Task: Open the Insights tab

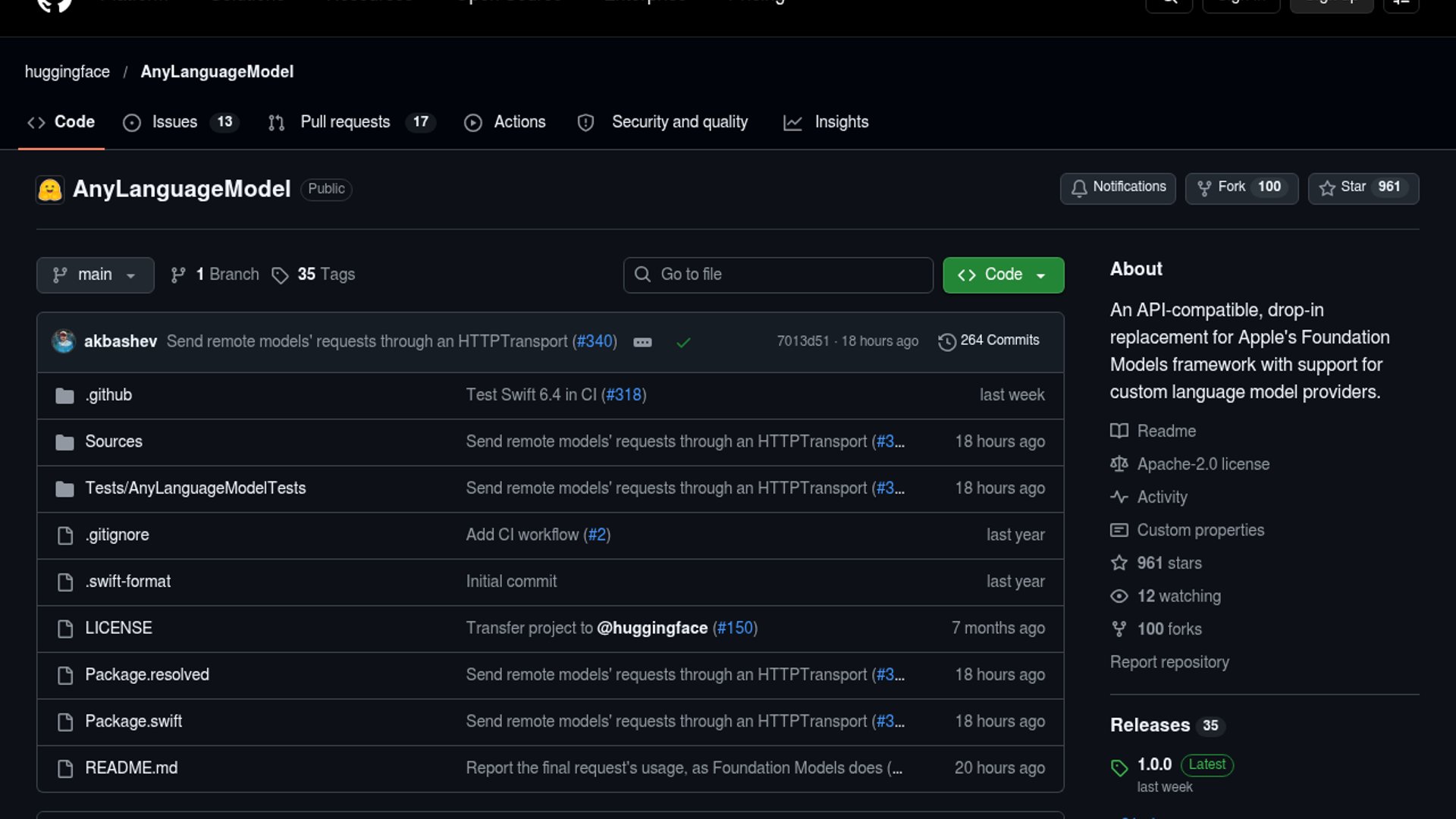Action: 826,122
